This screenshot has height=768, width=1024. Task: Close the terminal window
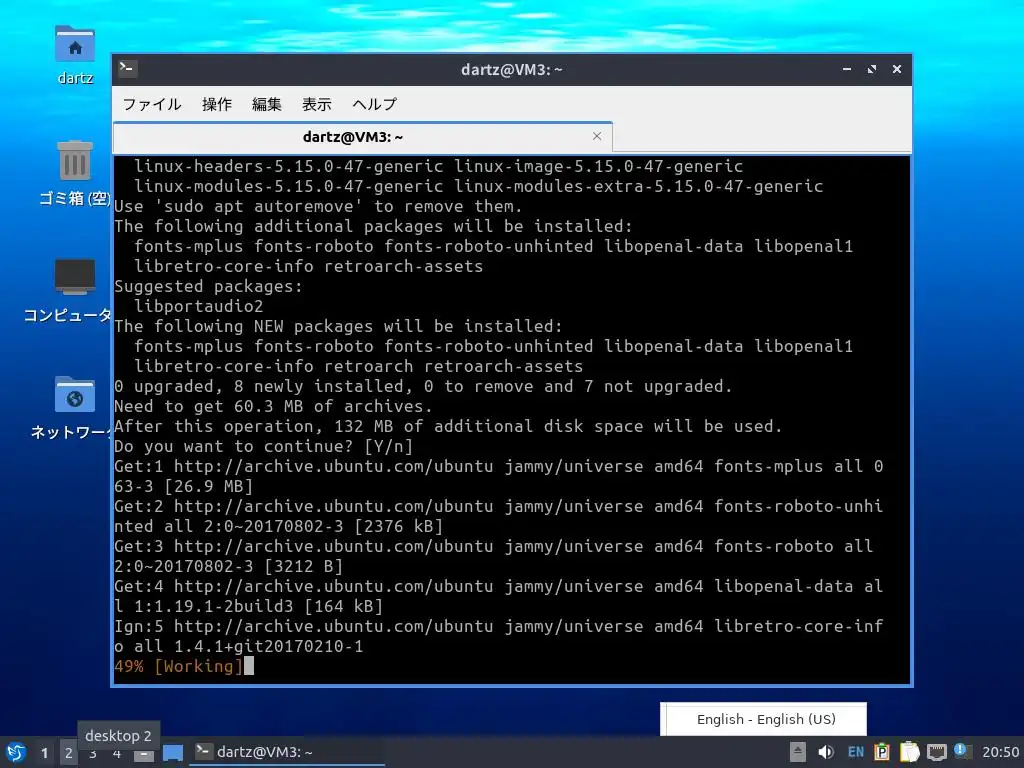[x=897, y=69]
